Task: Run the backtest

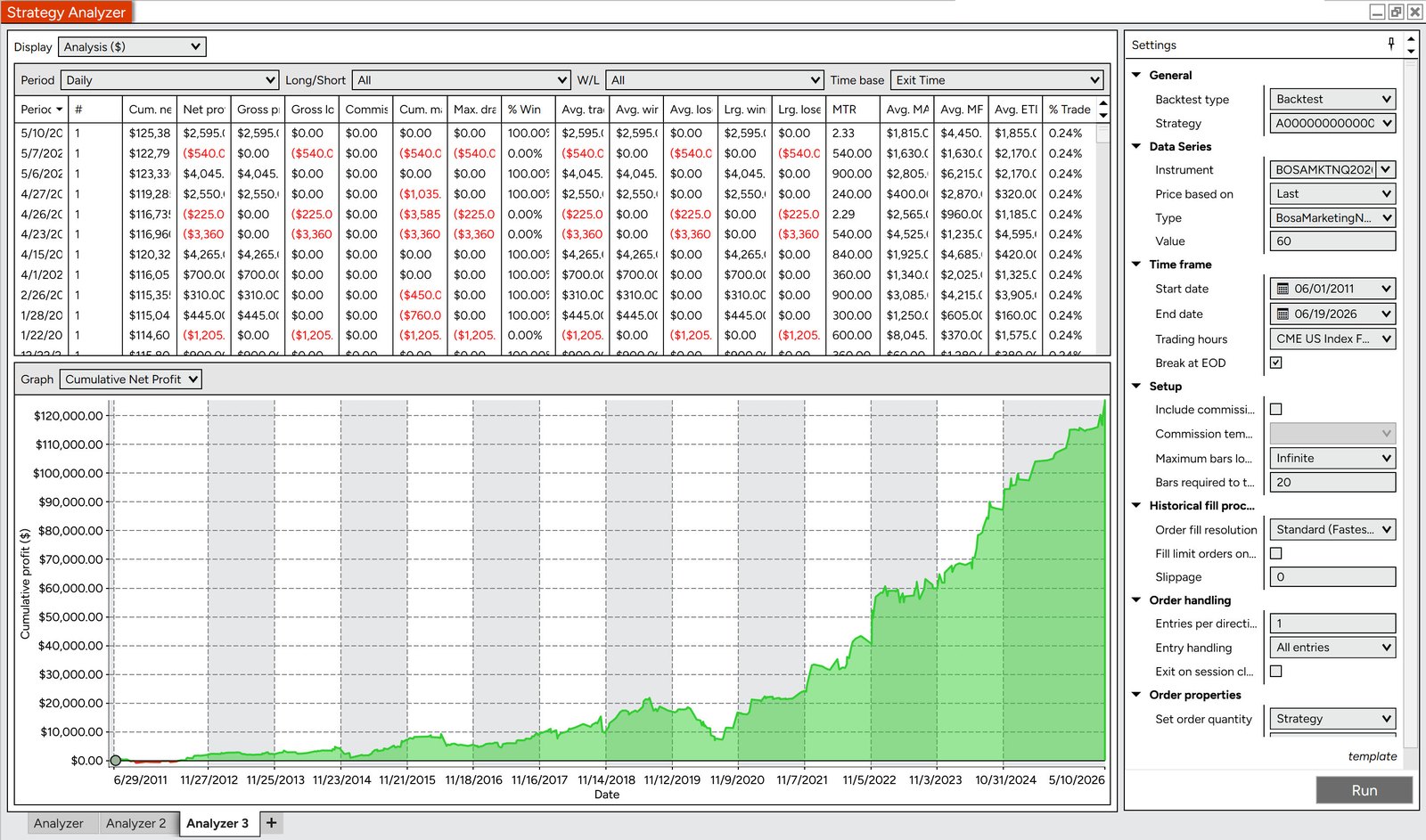Action: click(x=1364, y=790)
